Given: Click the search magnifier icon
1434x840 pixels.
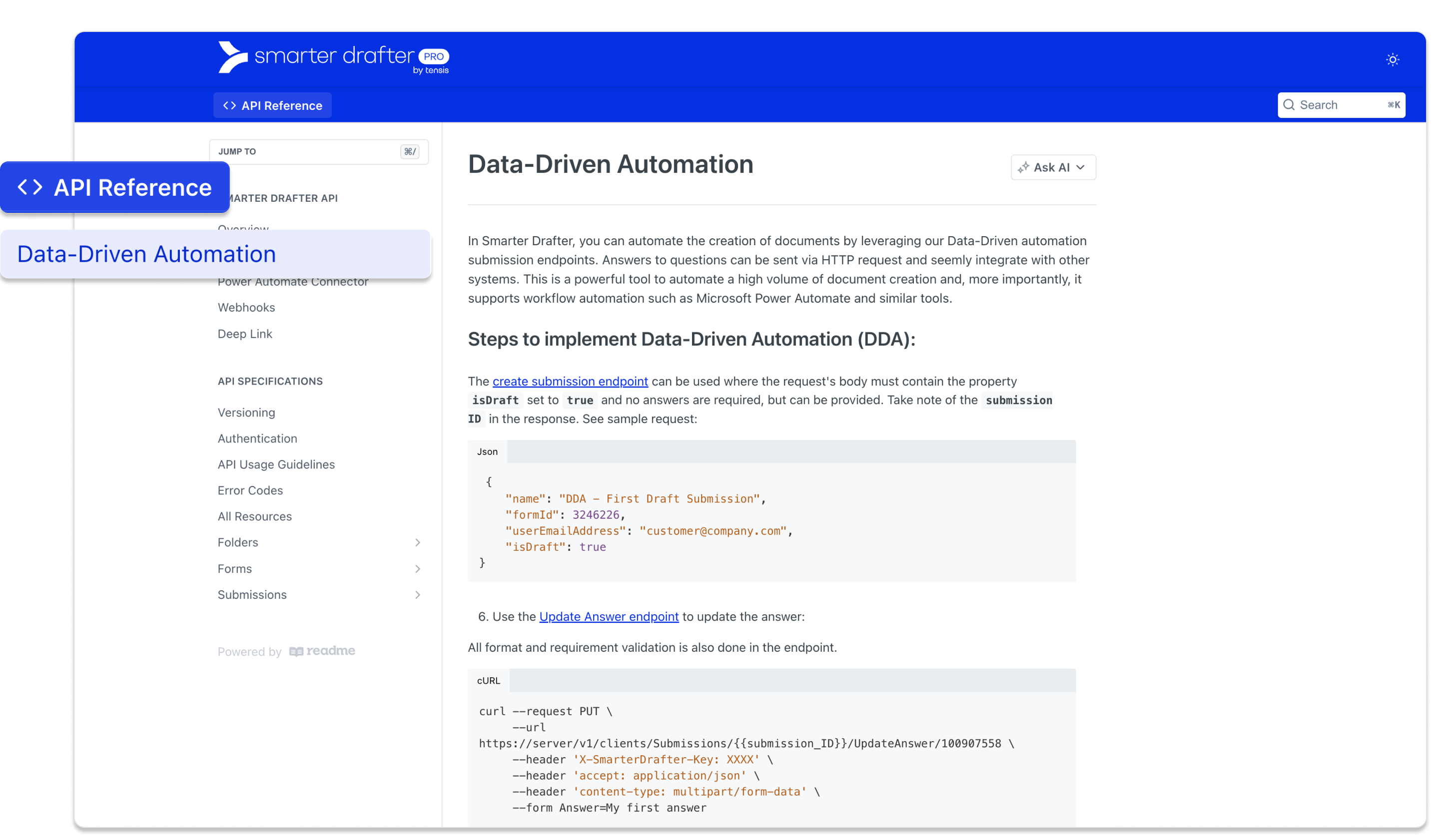Looking at the screenshot, I should click(x=1291, y=105).
